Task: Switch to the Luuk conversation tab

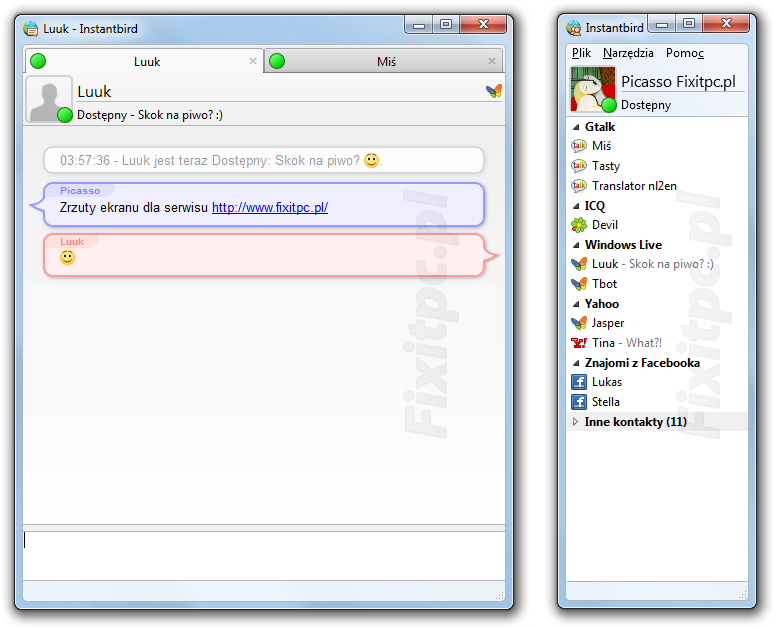Action: click(144, 61)
